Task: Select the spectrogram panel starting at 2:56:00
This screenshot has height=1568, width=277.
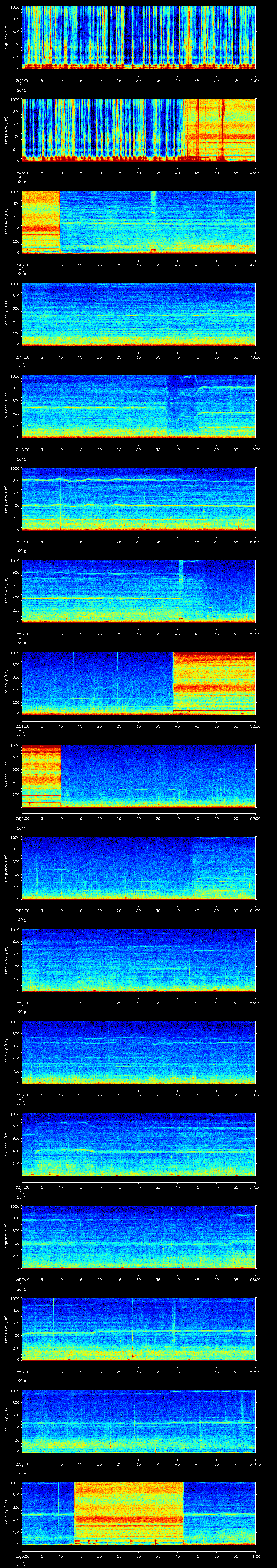Action: (139, 1144)
